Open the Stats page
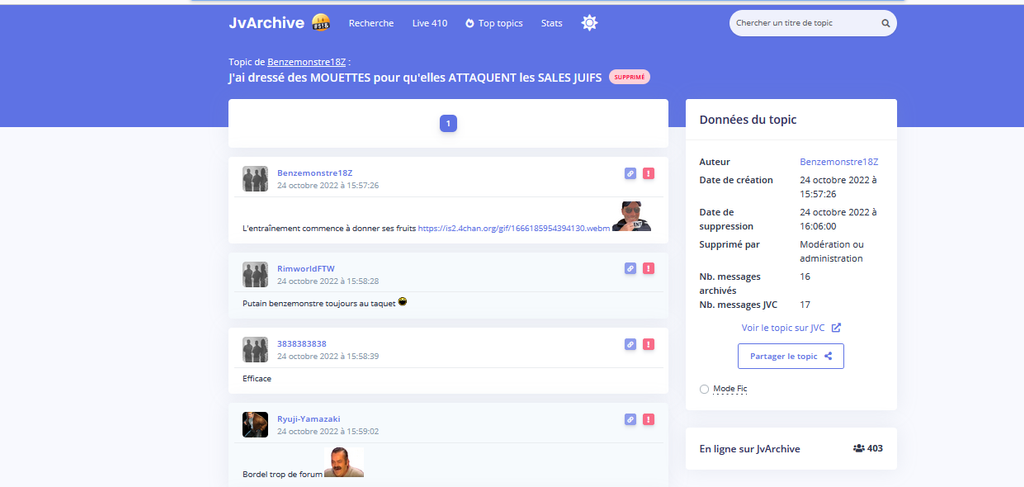 point(552,23)
